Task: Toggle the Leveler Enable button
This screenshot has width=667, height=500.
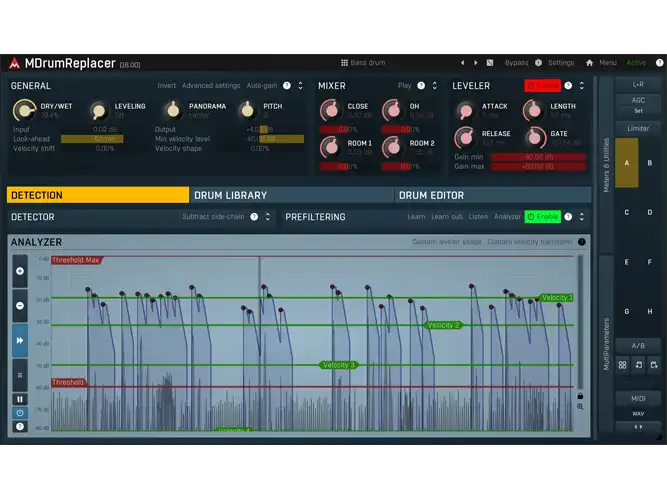Action: (x=542, y=86)
